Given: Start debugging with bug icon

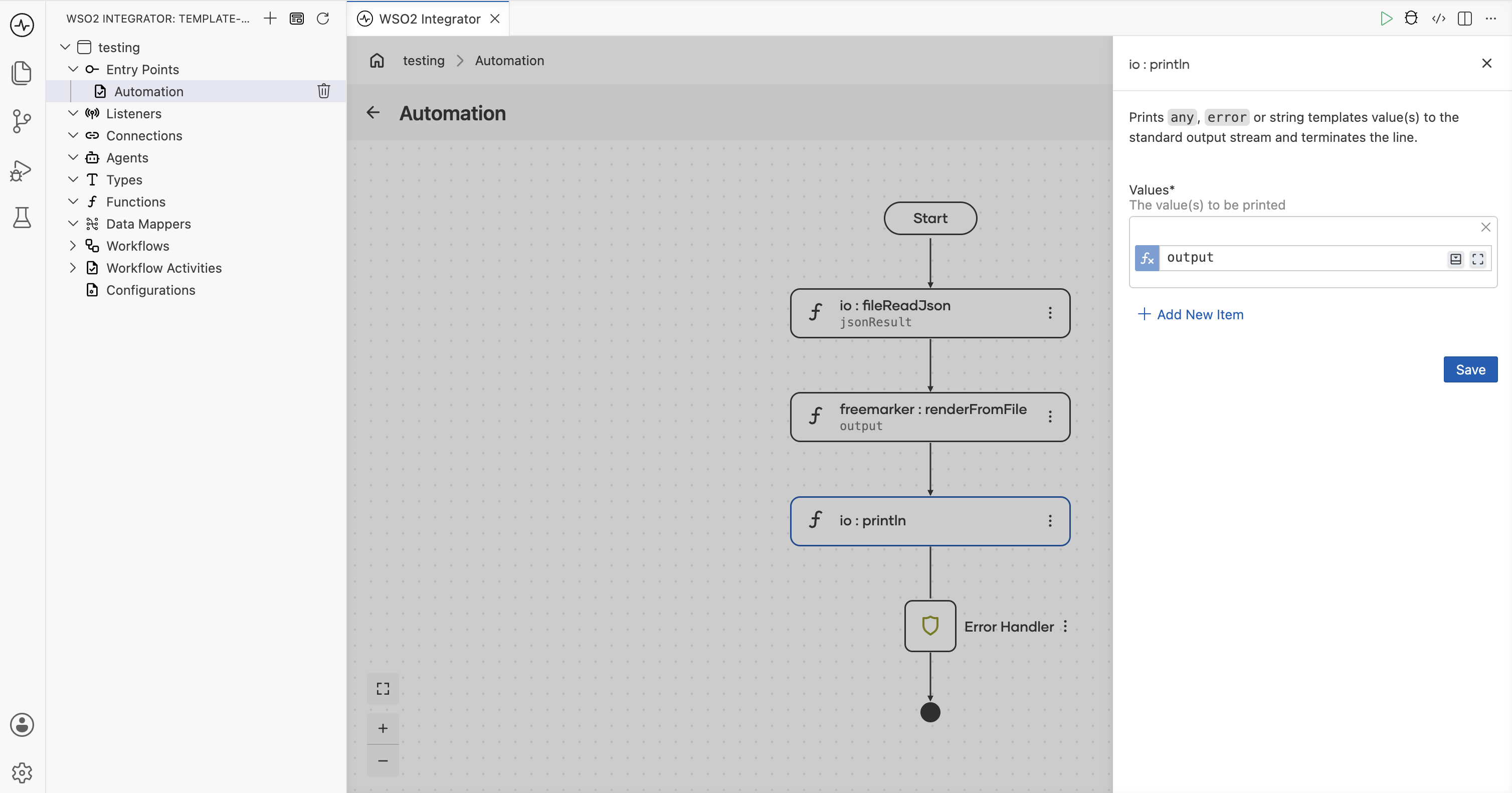Looking at the screenshot, I should coord(1412,19).
